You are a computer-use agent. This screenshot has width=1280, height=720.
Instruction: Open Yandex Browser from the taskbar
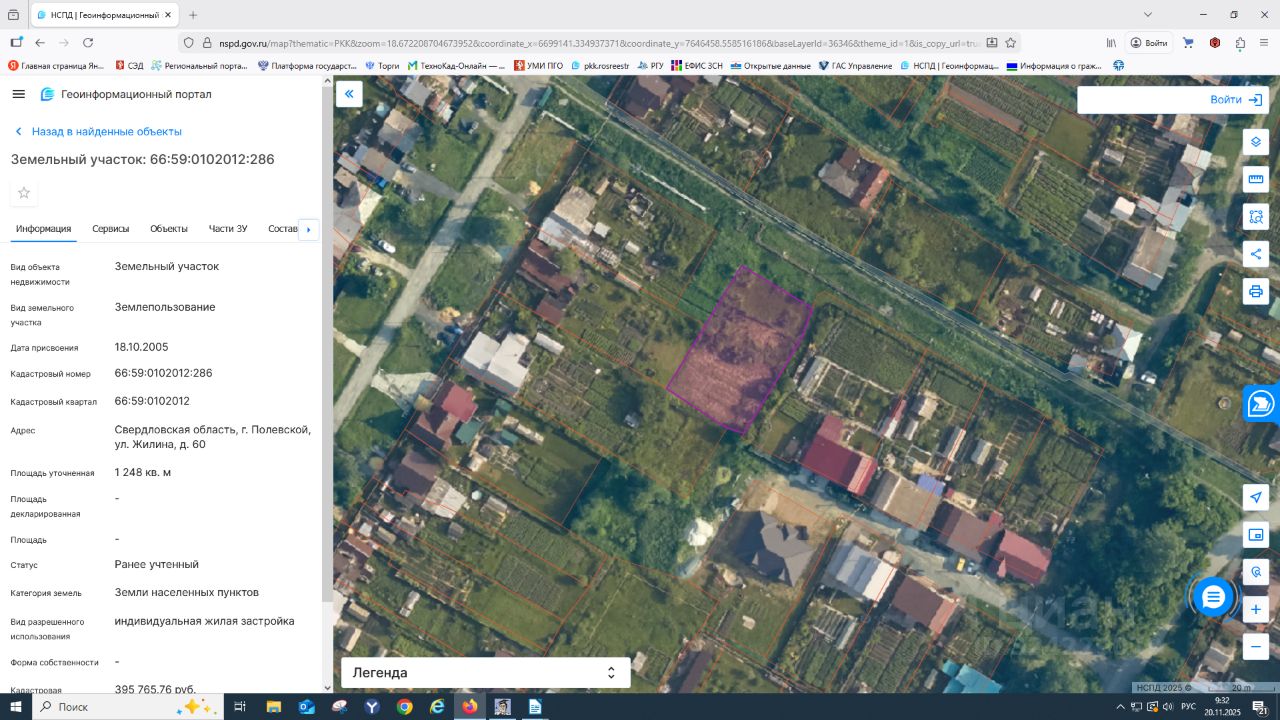pos(372,707)
